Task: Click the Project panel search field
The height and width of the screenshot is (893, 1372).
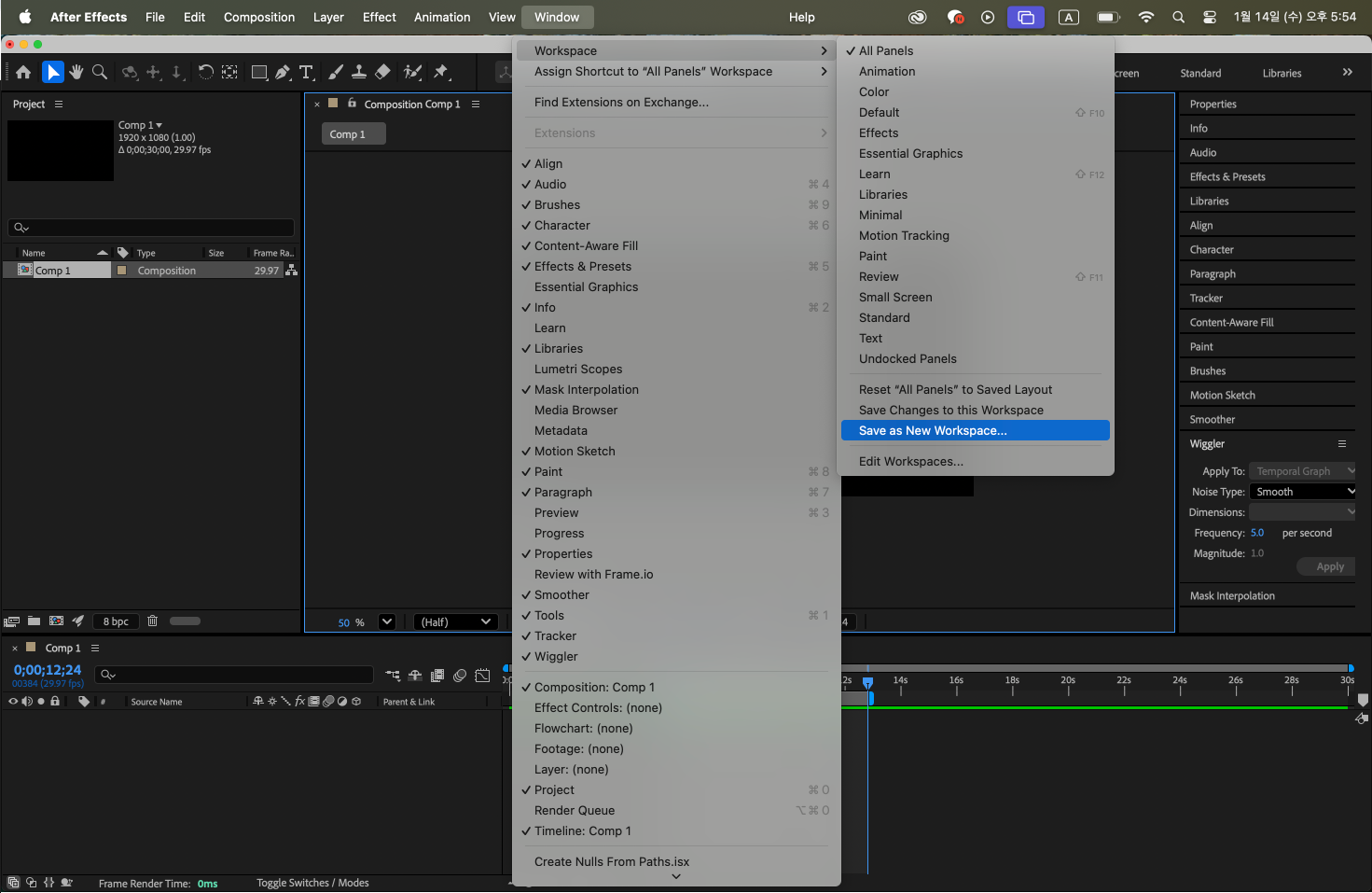Action: tap(151, 228)
